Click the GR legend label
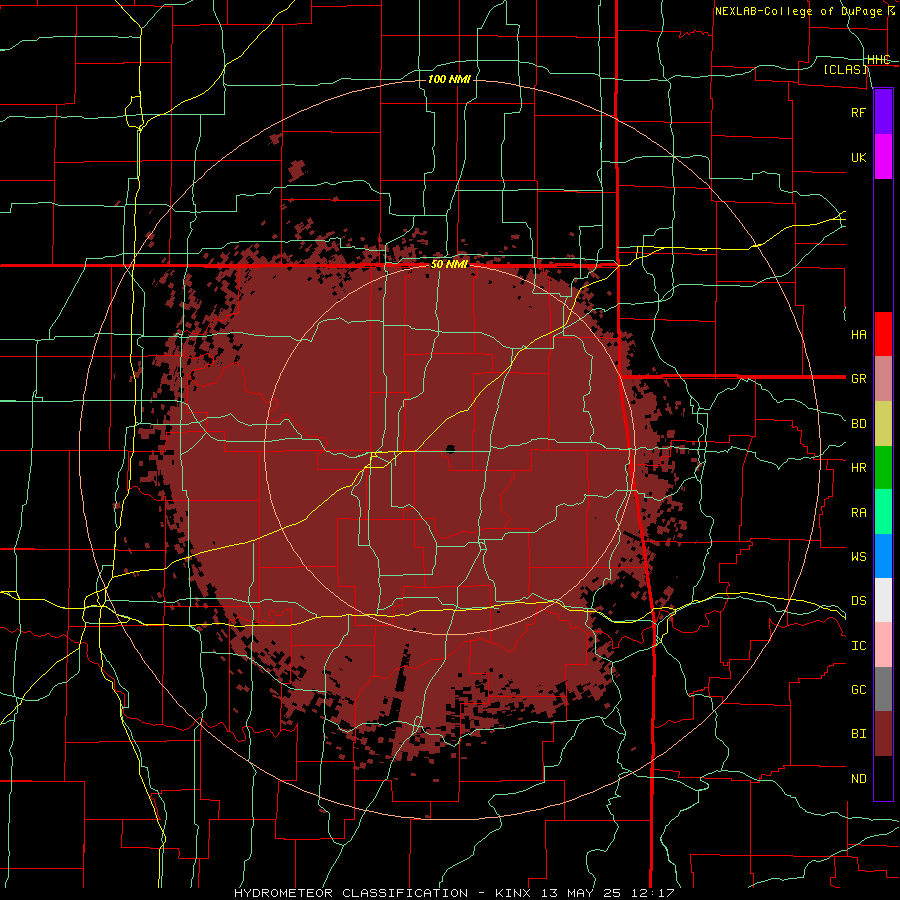 [x=858, y=379]
